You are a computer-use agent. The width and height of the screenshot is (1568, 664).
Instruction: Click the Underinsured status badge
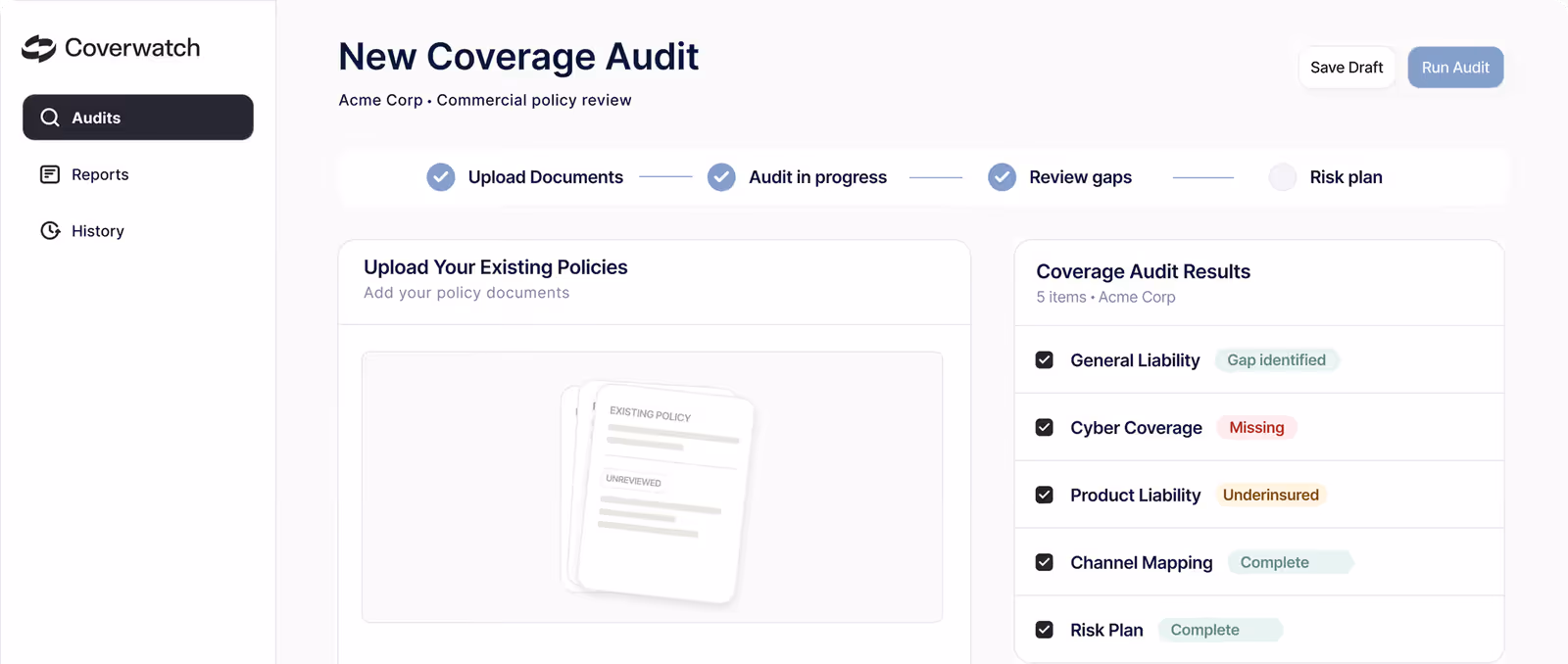[1270, 496]
